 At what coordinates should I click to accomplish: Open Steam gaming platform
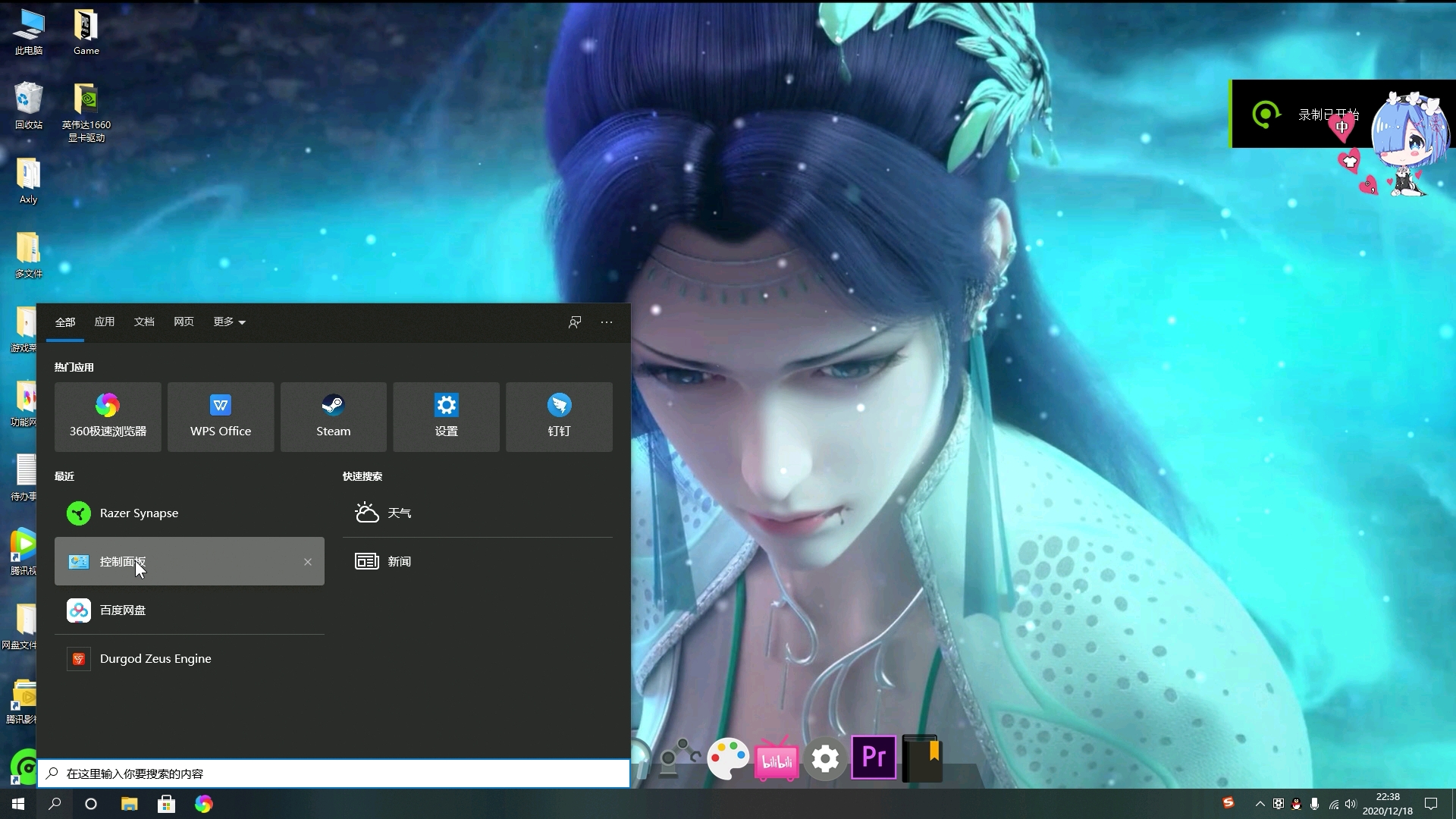(333, 414)
